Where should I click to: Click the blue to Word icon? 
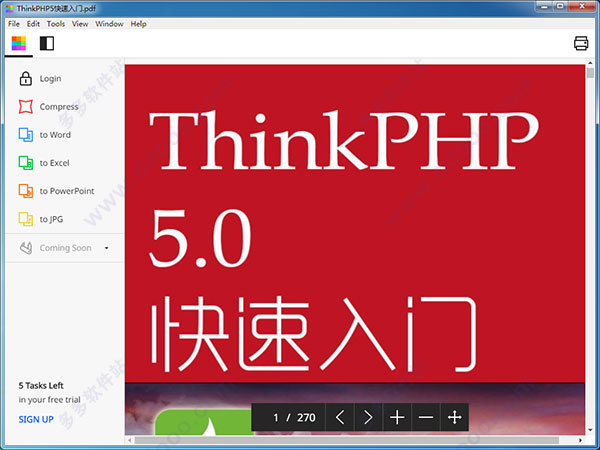(26, 135)
